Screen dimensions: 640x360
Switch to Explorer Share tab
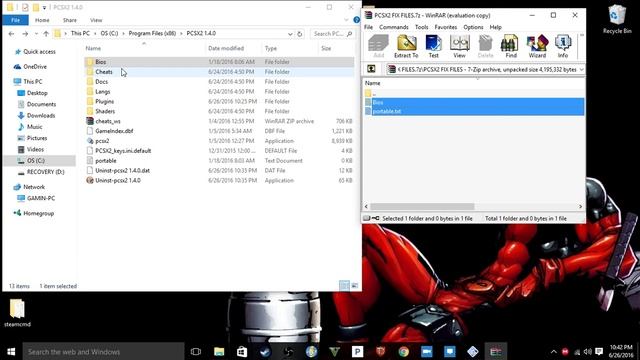coord(69,20)
